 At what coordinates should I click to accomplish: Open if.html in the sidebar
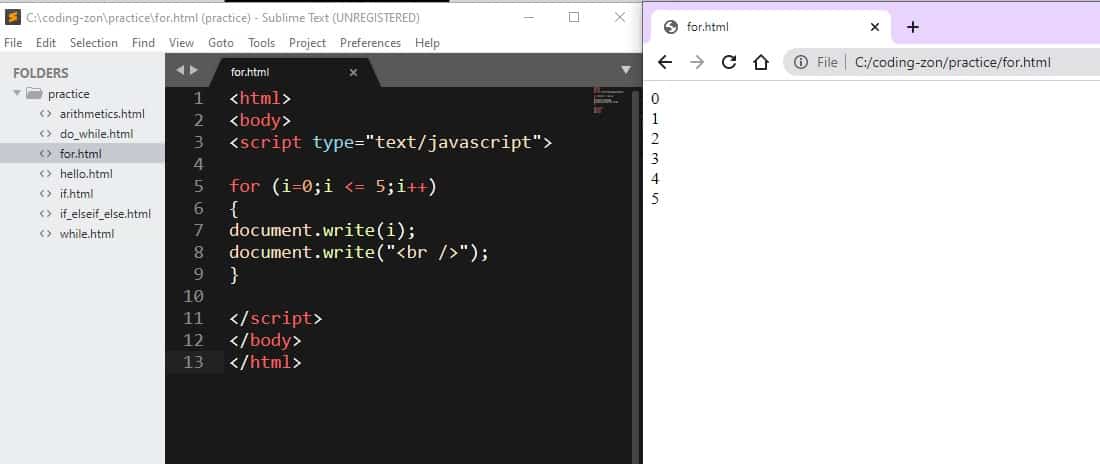(x=76, y=194)
